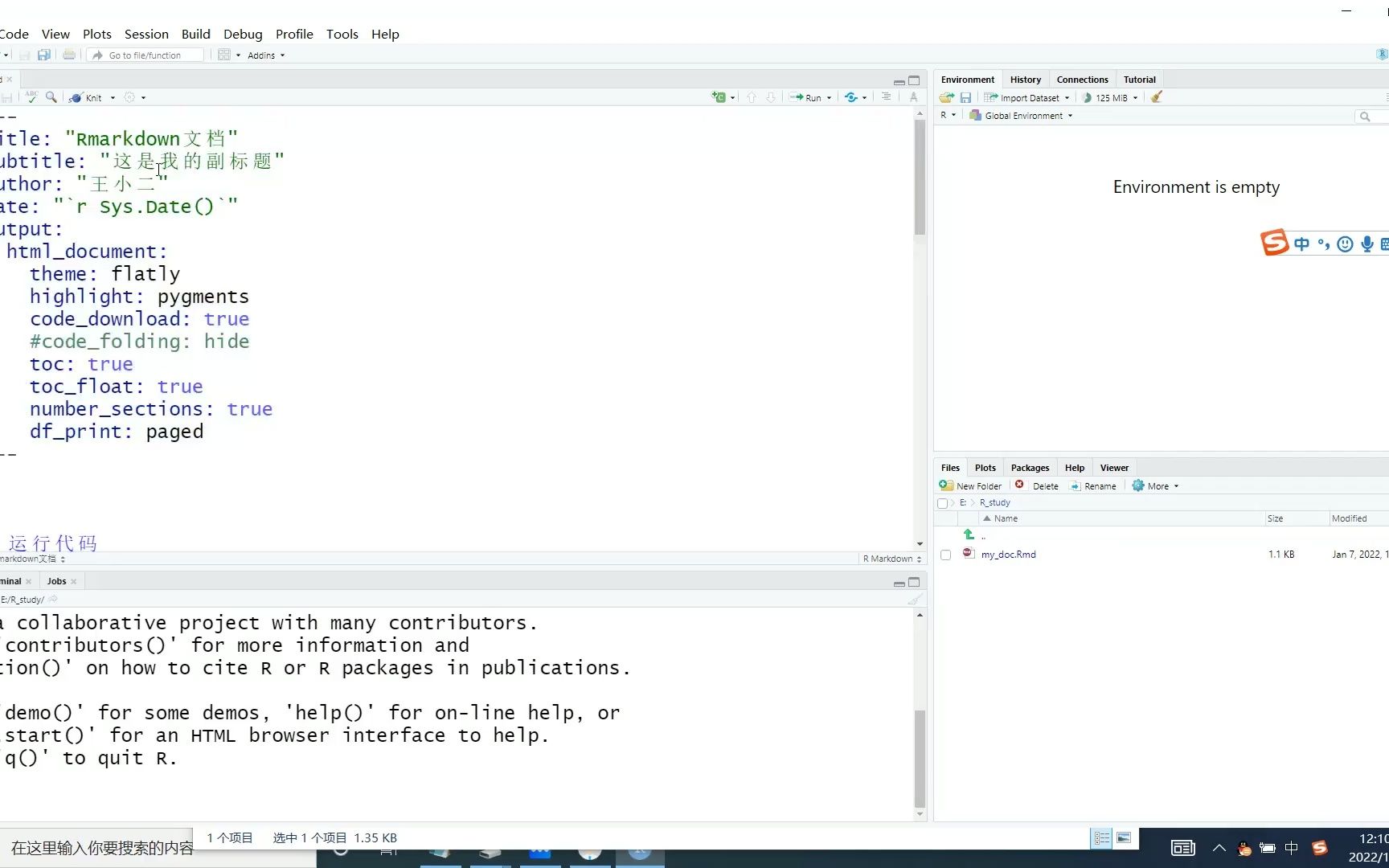Click the publish icon in editor toolbar
The width and height of the screenshot is (1389, 868).
(x=851, y=97)
